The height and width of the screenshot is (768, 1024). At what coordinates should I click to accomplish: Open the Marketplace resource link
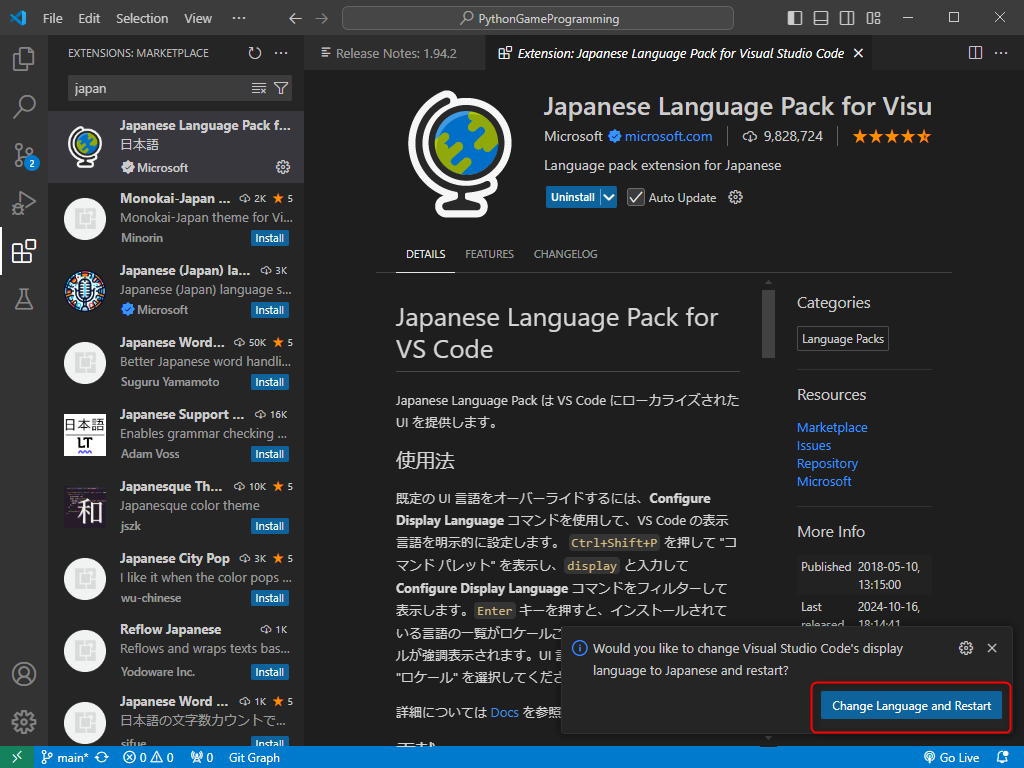(x=832, y=427)
